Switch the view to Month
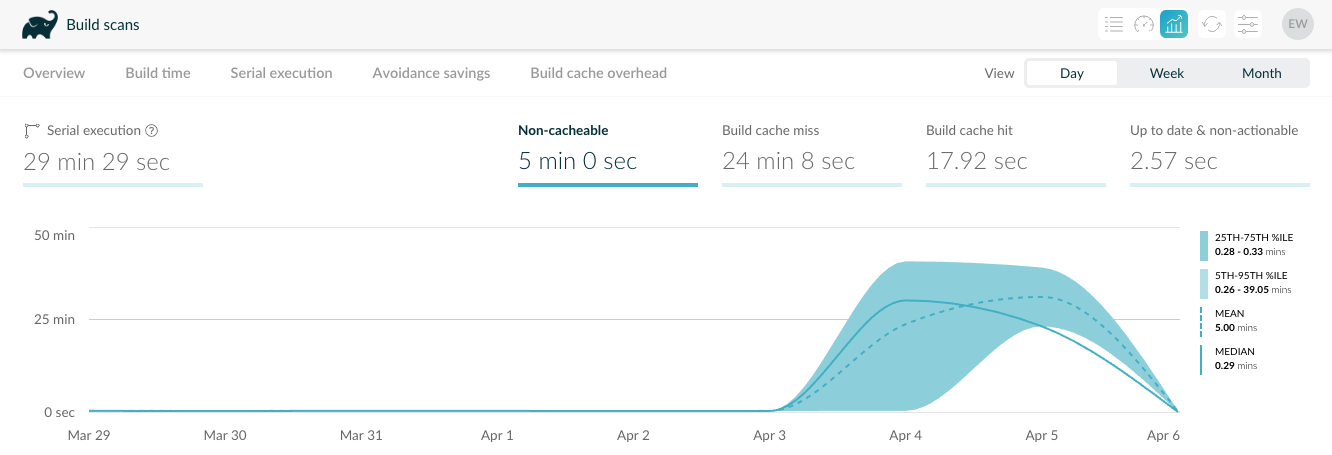 (1261, 73)
